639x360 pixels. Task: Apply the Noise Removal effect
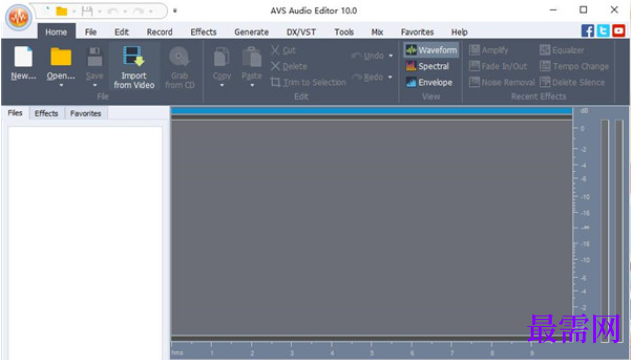point(502,82)
